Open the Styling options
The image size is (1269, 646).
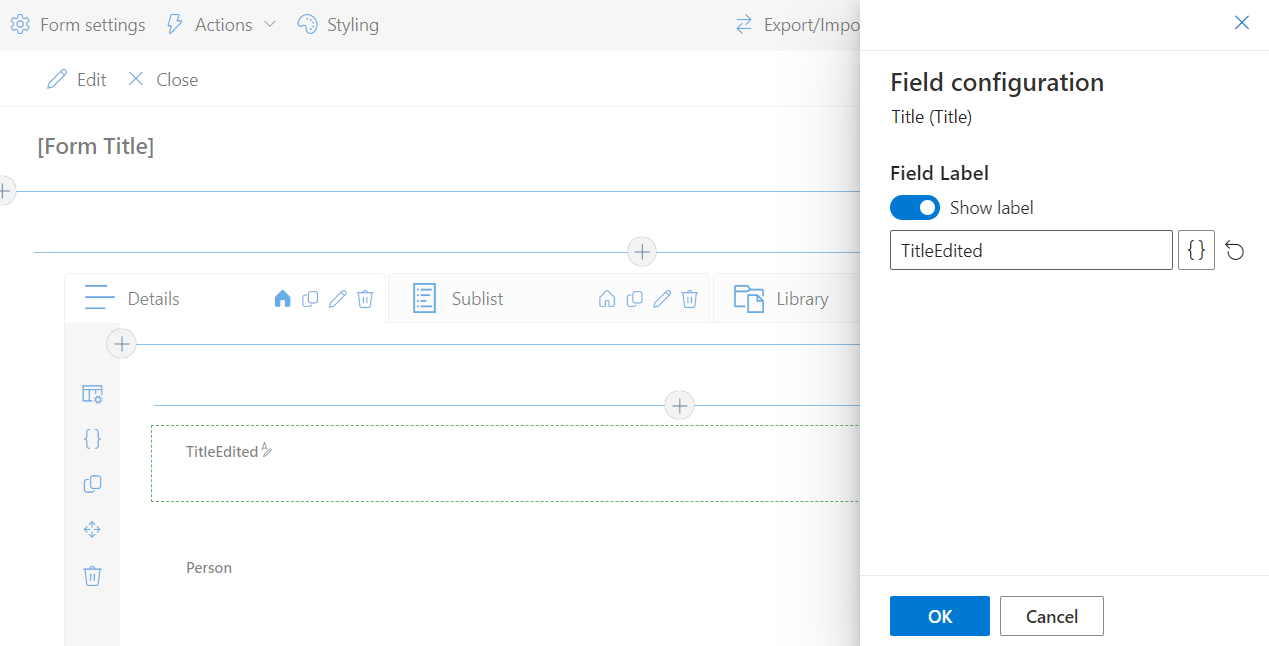(339, 25)
